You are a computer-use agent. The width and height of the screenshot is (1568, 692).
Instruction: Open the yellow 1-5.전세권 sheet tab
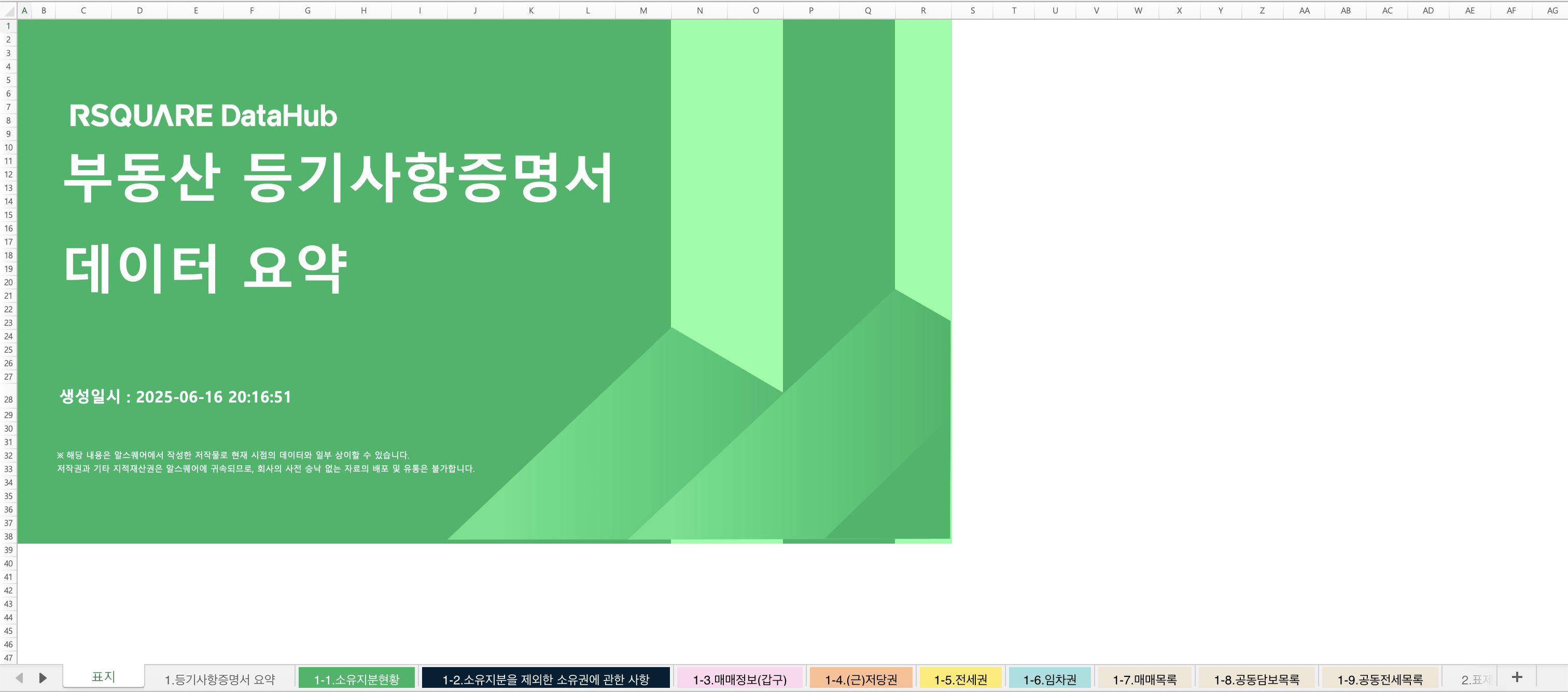(960, 679)
